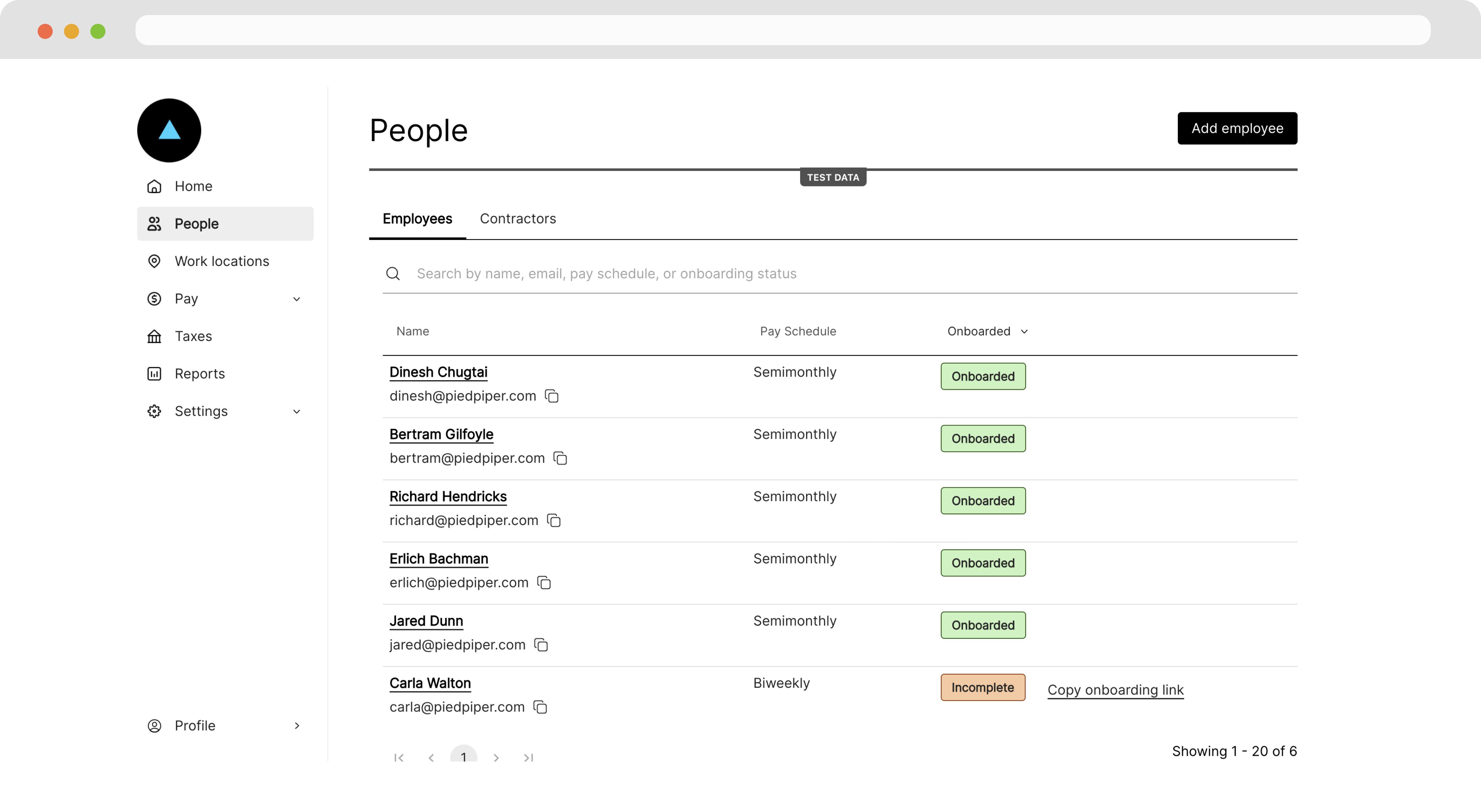Open Work locations in the sidebar

click(225, 261)
